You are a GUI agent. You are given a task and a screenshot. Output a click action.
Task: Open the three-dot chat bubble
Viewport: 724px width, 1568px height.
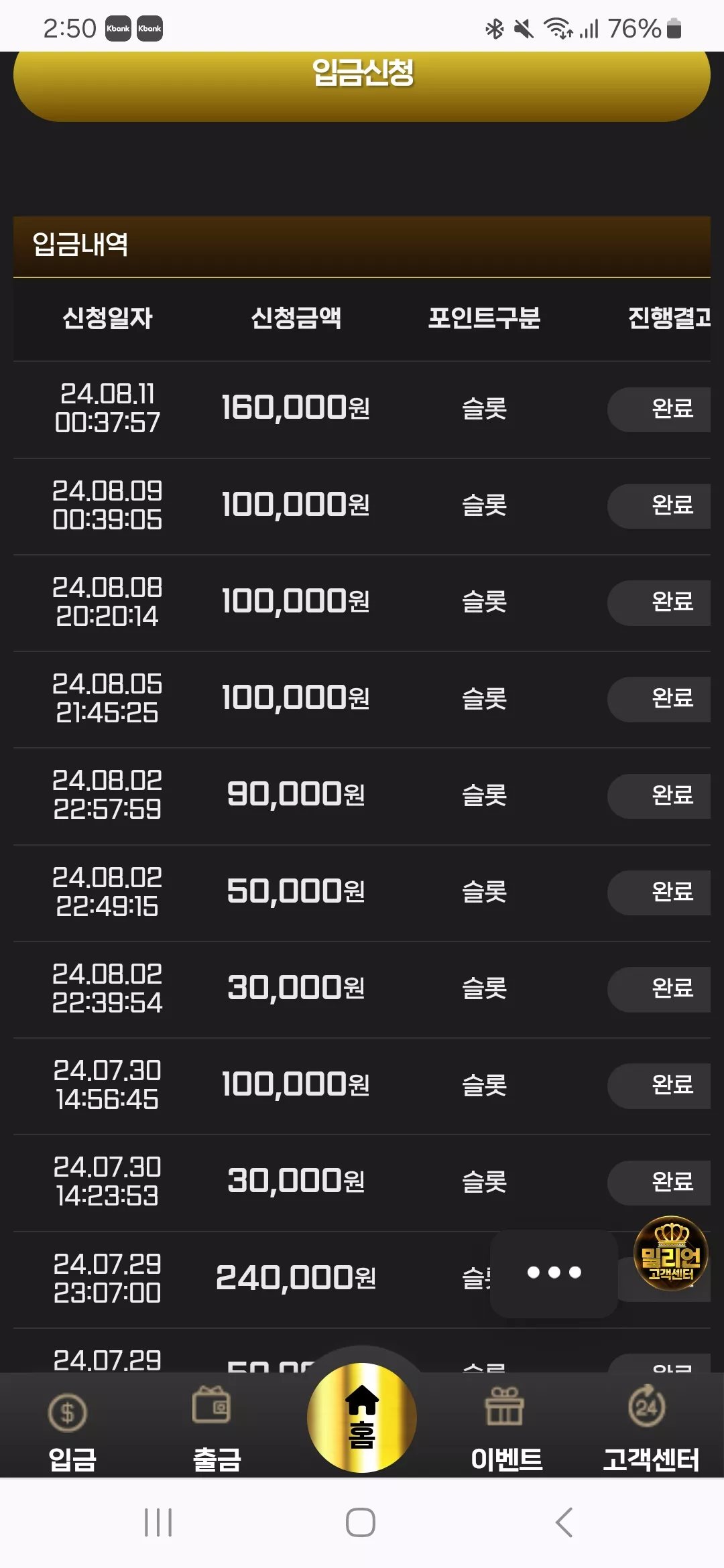[554, 1273]
